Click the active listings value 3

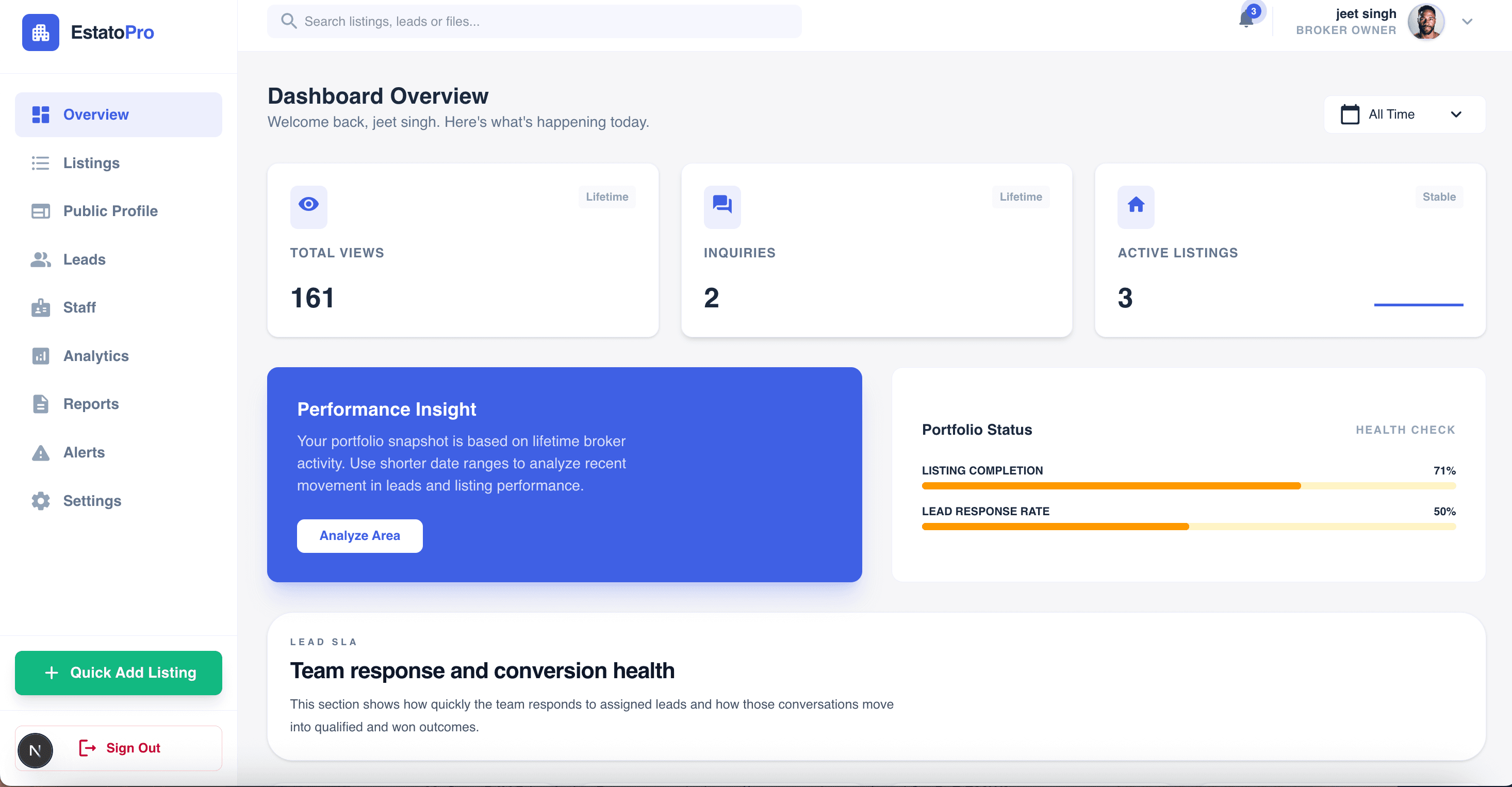pos(1125,298)
